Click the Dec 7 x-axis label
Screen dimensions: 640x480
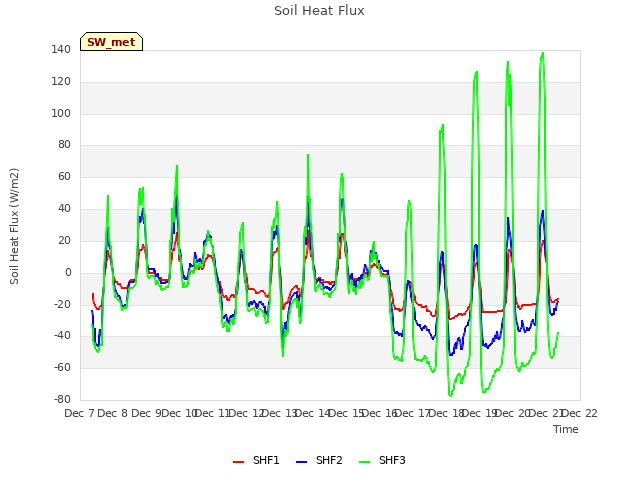[x=80, y=413]
